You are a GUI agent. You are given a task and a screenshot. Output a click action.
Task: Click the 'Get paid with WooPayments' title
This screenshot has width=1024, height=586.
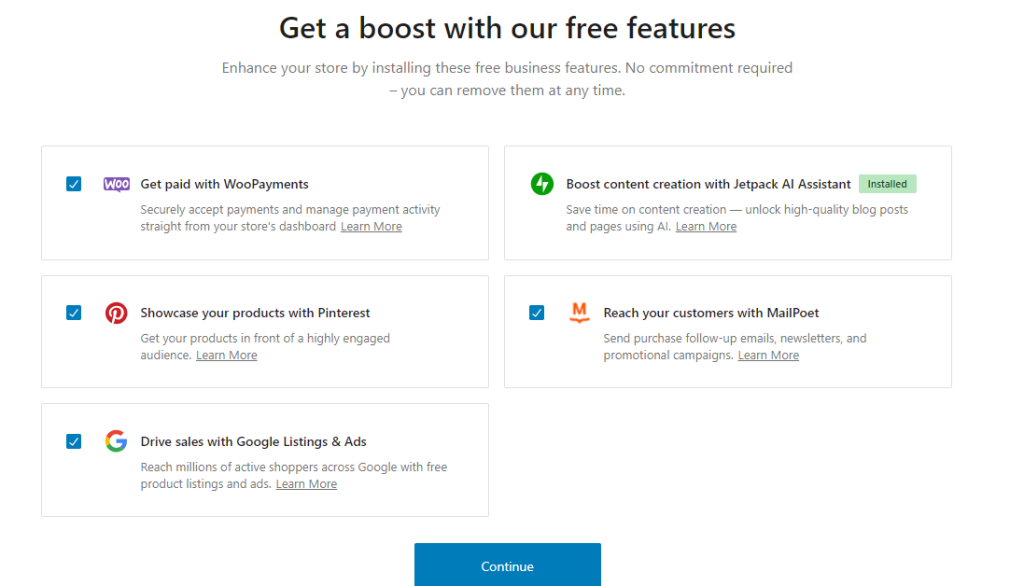224,184
